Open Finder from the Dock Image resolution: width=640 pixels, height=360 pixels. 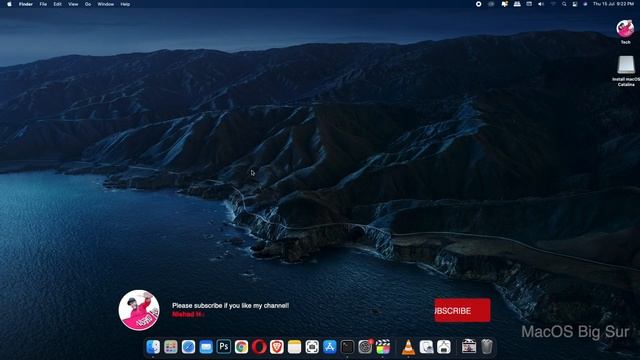[x=153, y=347]
